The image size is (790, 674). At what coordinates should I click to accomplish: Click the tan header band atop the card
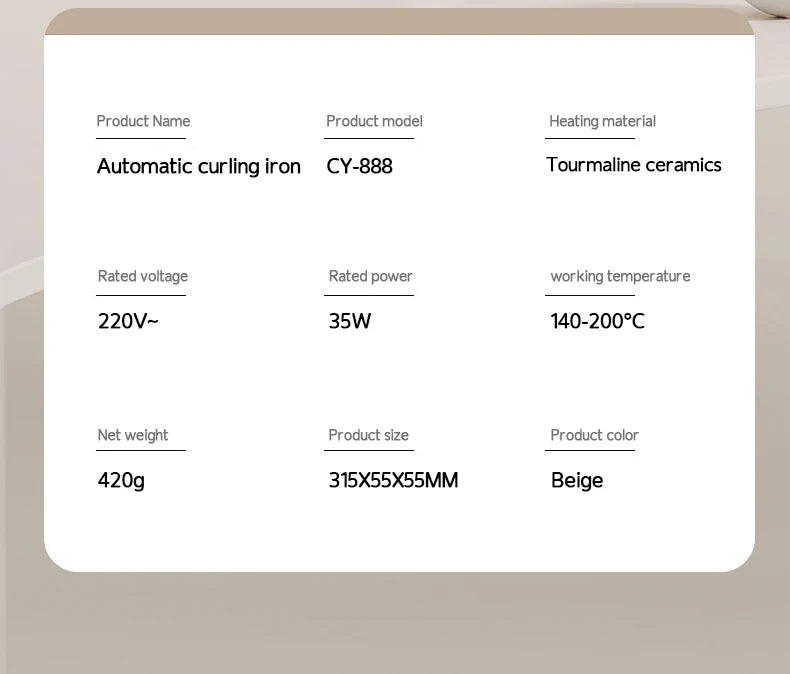point(399,21)
